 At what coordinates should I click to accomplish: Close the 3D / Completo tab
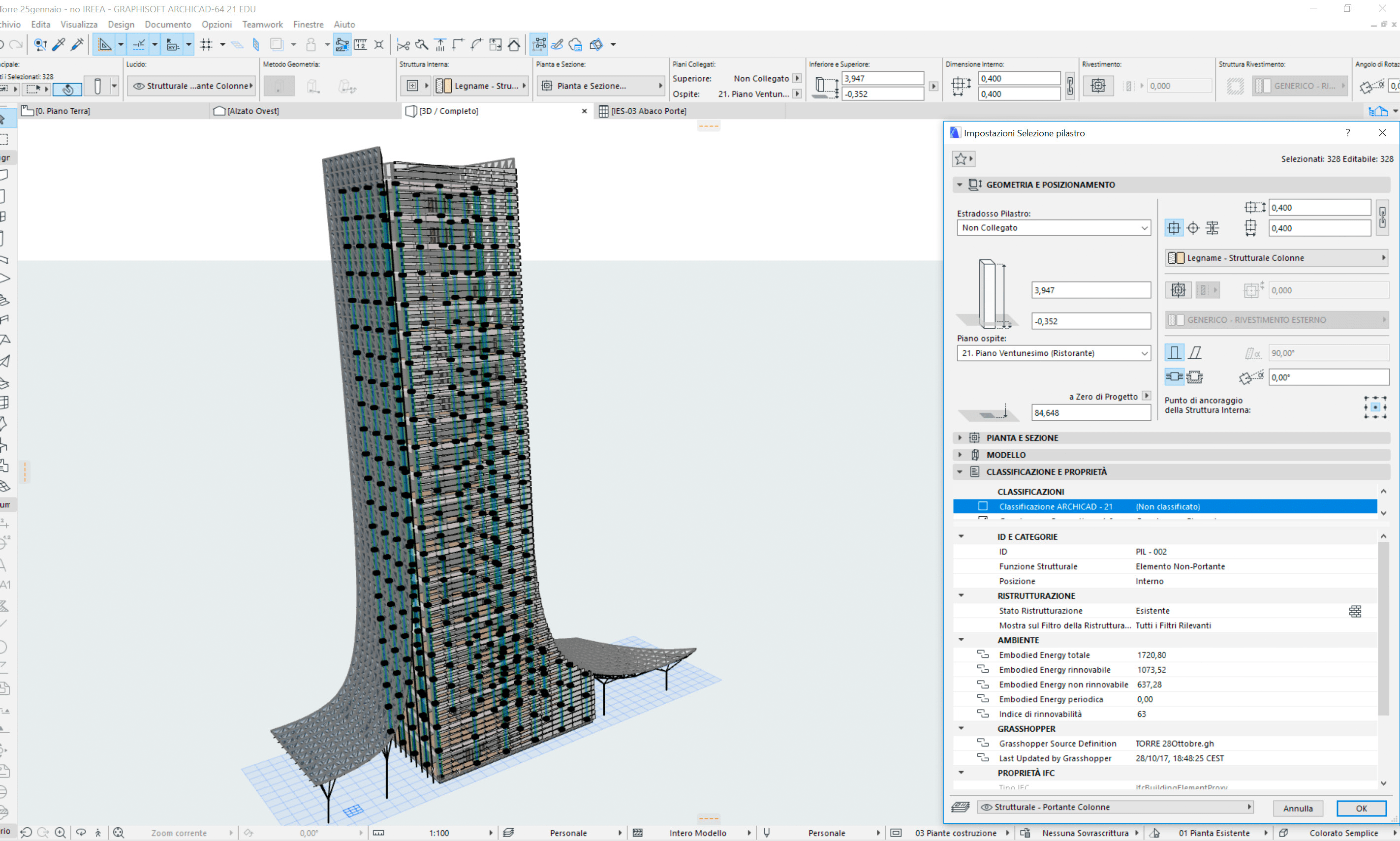point(584,111)
